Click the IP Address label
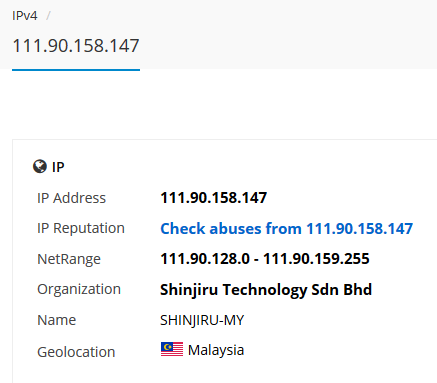 tap(71, 198)
